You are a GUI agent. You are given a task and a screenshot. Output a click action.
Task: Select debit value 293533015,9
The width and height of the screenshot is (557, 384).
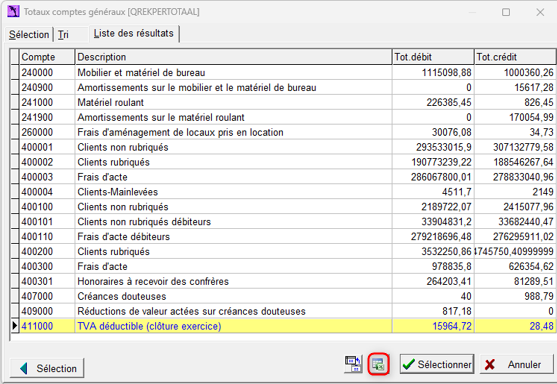pyautogui.click(x=433, y=147)
